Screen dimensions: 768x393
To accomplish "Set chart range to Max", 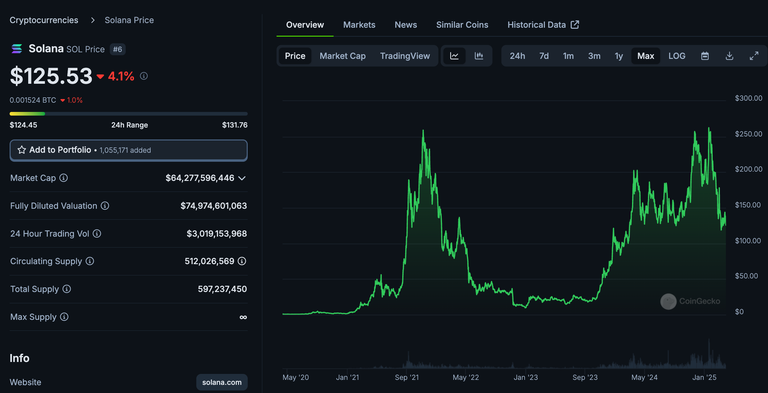I will (646, 56).
